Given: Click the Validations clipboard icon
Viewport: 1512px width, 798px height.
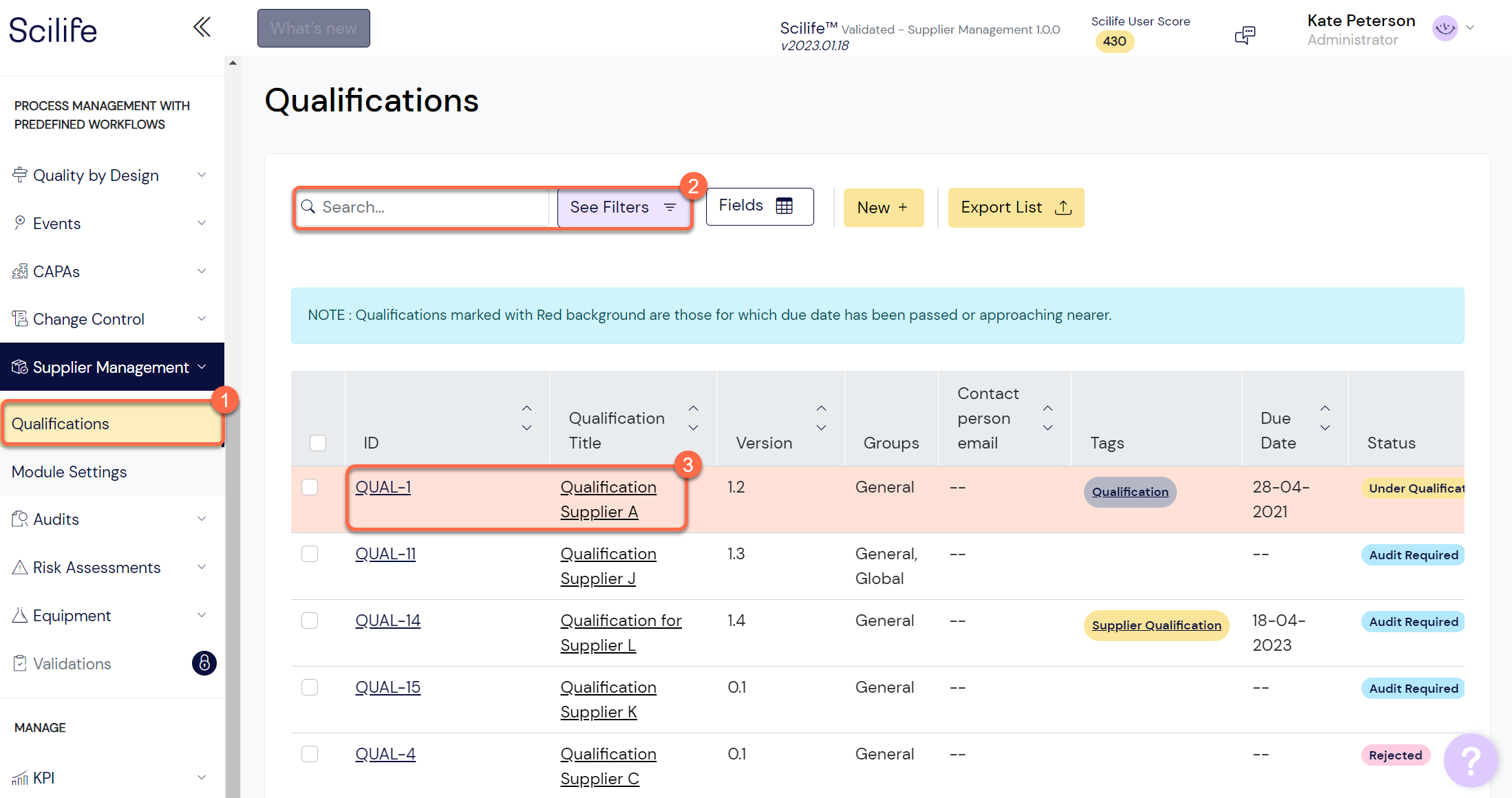Looking at the screenshot, I should click(x=20, y=663).
